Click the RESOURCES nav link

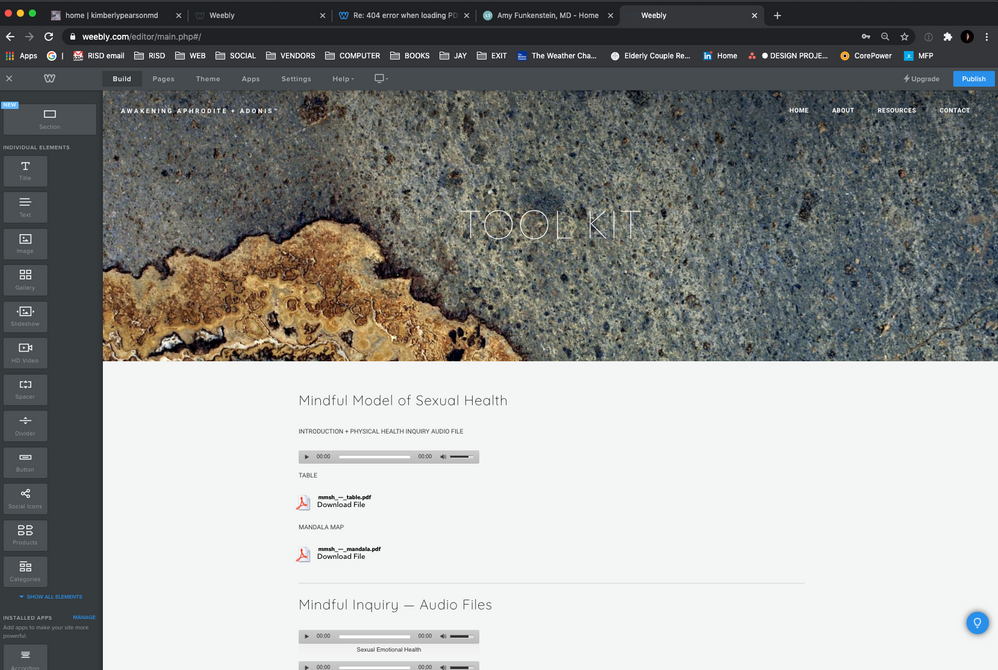896,111
